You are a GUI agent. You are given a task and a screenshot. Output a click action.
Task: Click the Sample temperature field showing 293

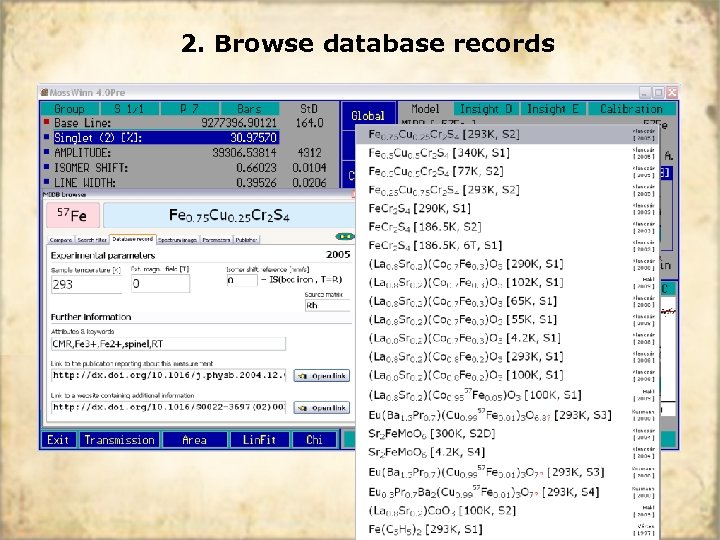[x=86, y=284]
